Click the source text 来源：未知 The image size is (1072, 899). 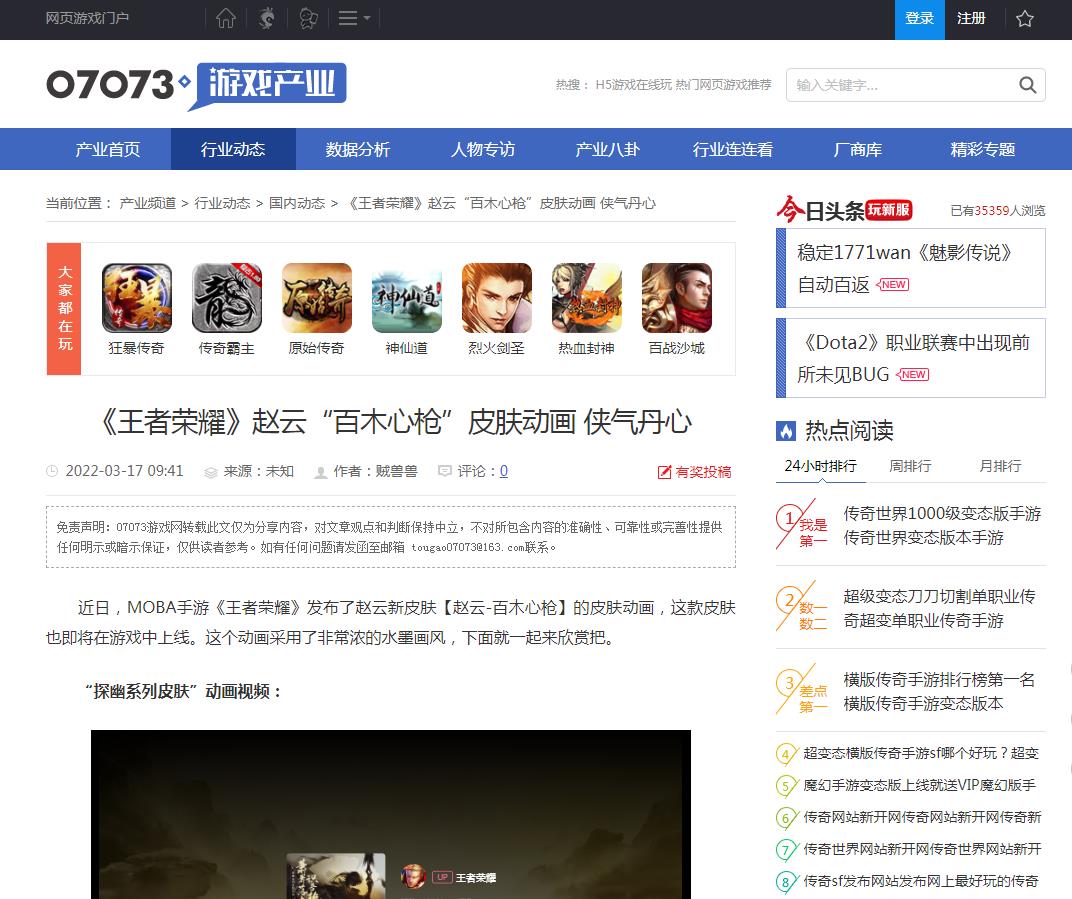pyautogui.click(x=258, y=471)
